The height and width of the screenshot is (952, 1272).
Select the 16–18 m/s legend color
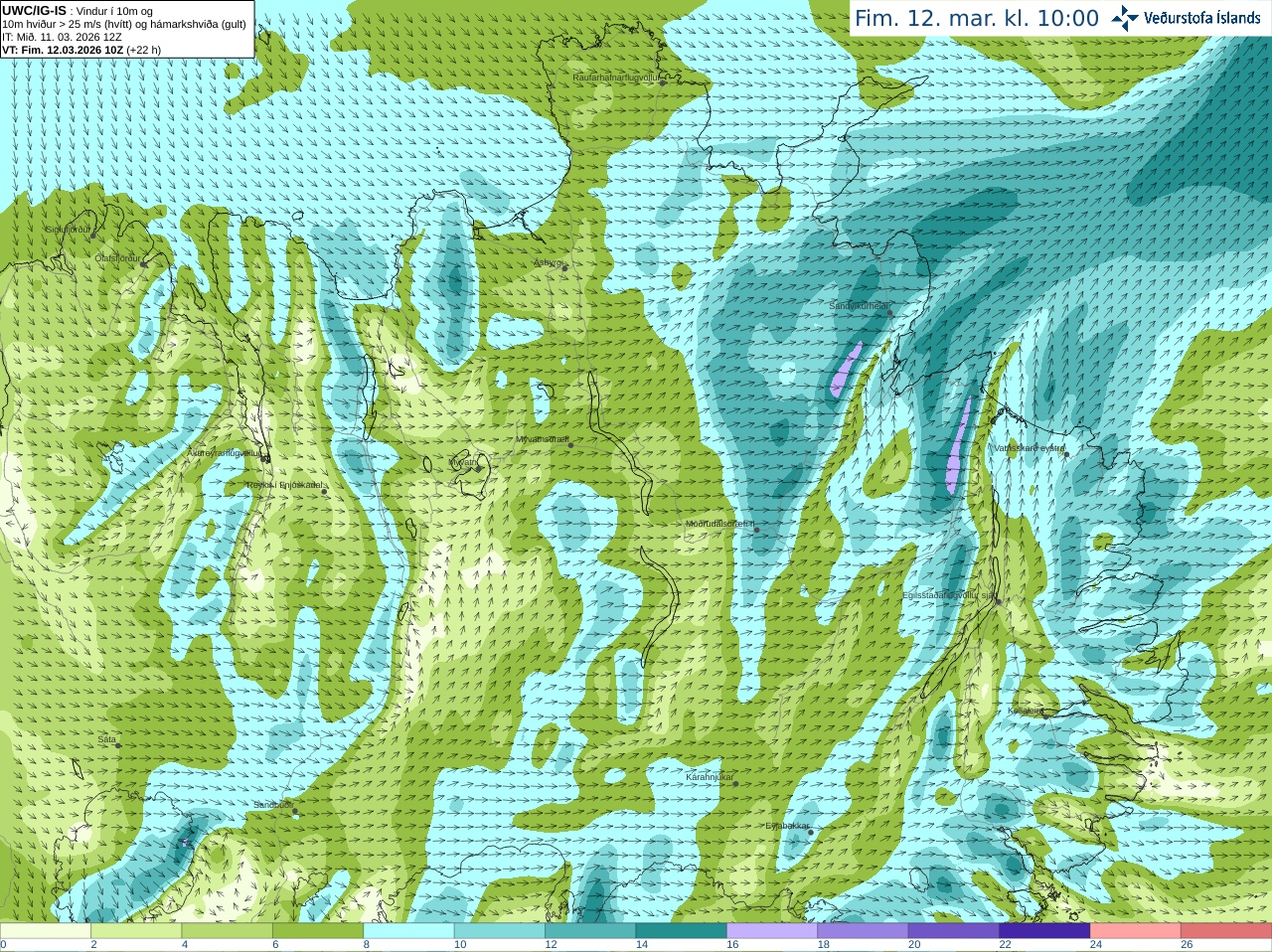point(772,931)
